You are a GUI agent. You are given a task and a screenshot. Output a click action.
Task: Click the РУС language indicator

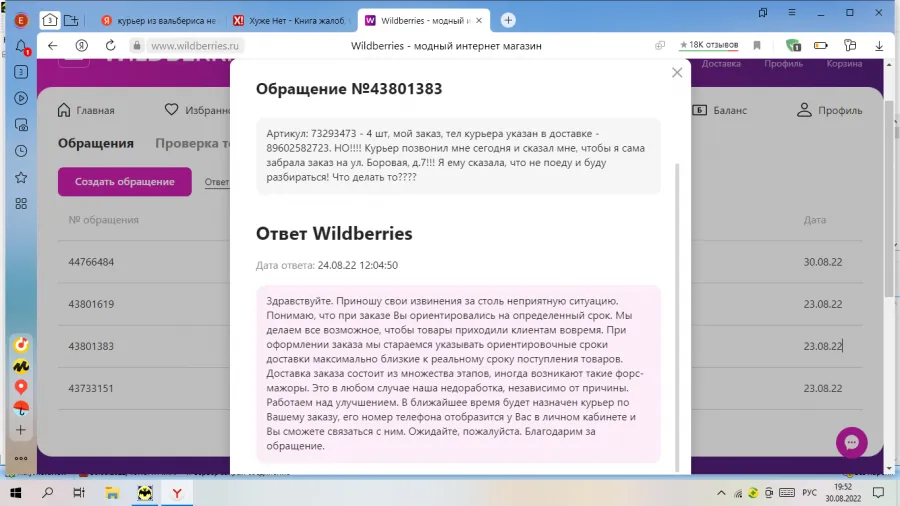click(809, 493)
